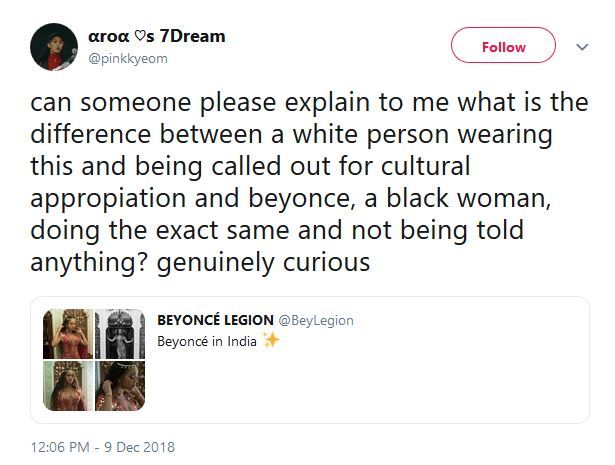Click the BEYONCÉ LEGION account name
Screen dimensions: 615x465
coord(215,320)
